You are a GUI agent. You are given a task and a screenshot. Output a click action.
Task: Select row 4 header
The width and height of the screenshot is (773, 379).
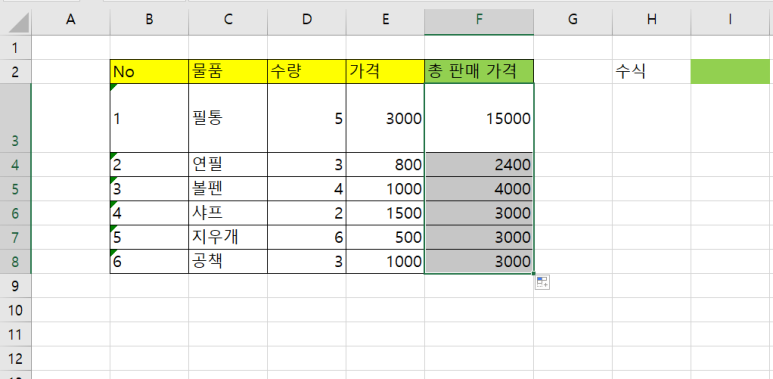(x=15, y=165)
